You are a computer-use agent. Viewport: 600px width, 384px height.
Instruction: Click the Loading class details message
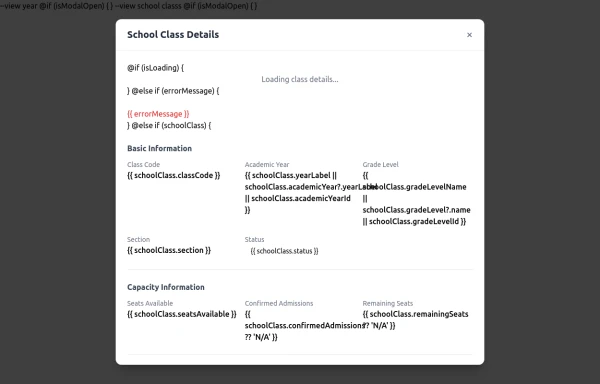click(x=300, y=79)
